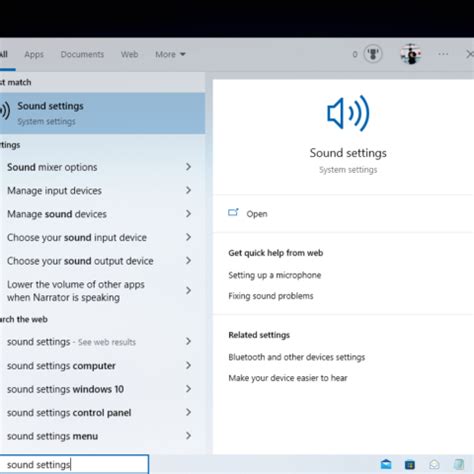Screen dimensions: 474x474
Task: Expand arrow for sound settings control panel
Action: coord(188,412)
